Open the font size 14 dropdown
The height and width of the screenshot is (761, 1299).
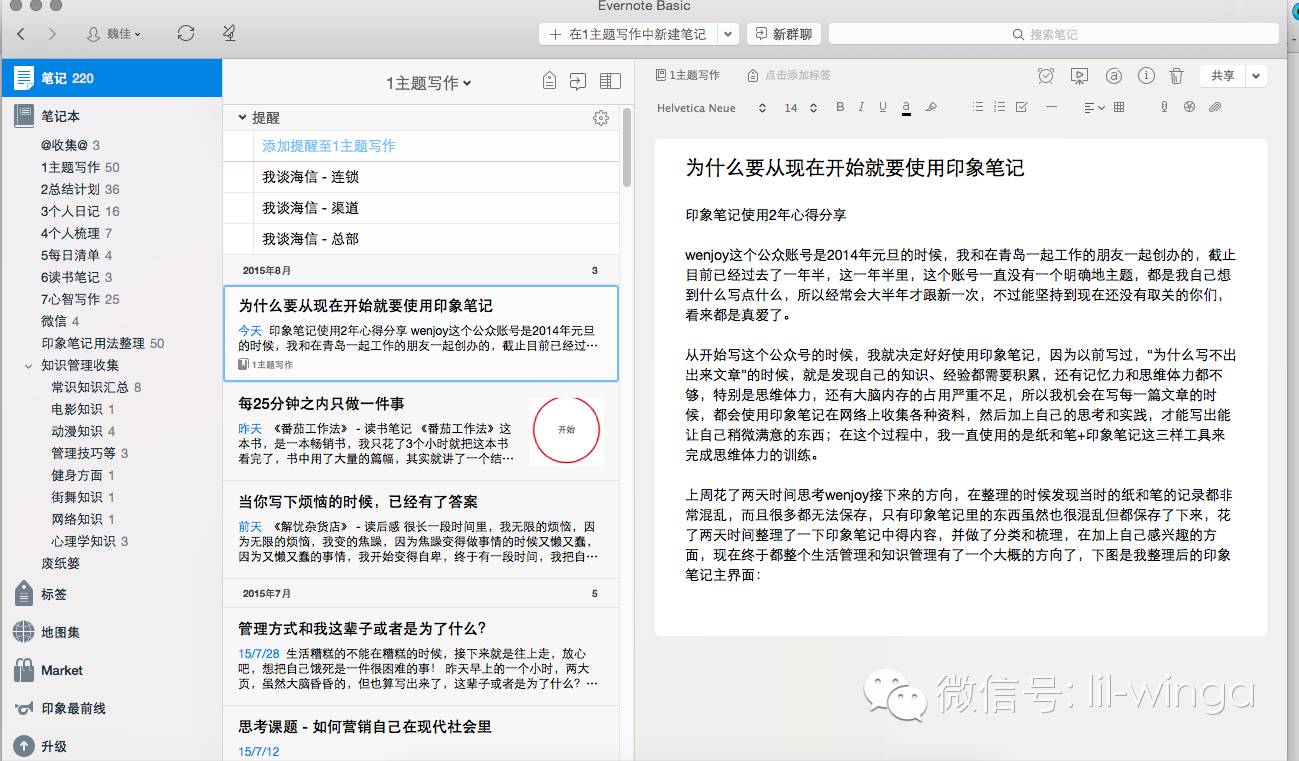[800, 108]
